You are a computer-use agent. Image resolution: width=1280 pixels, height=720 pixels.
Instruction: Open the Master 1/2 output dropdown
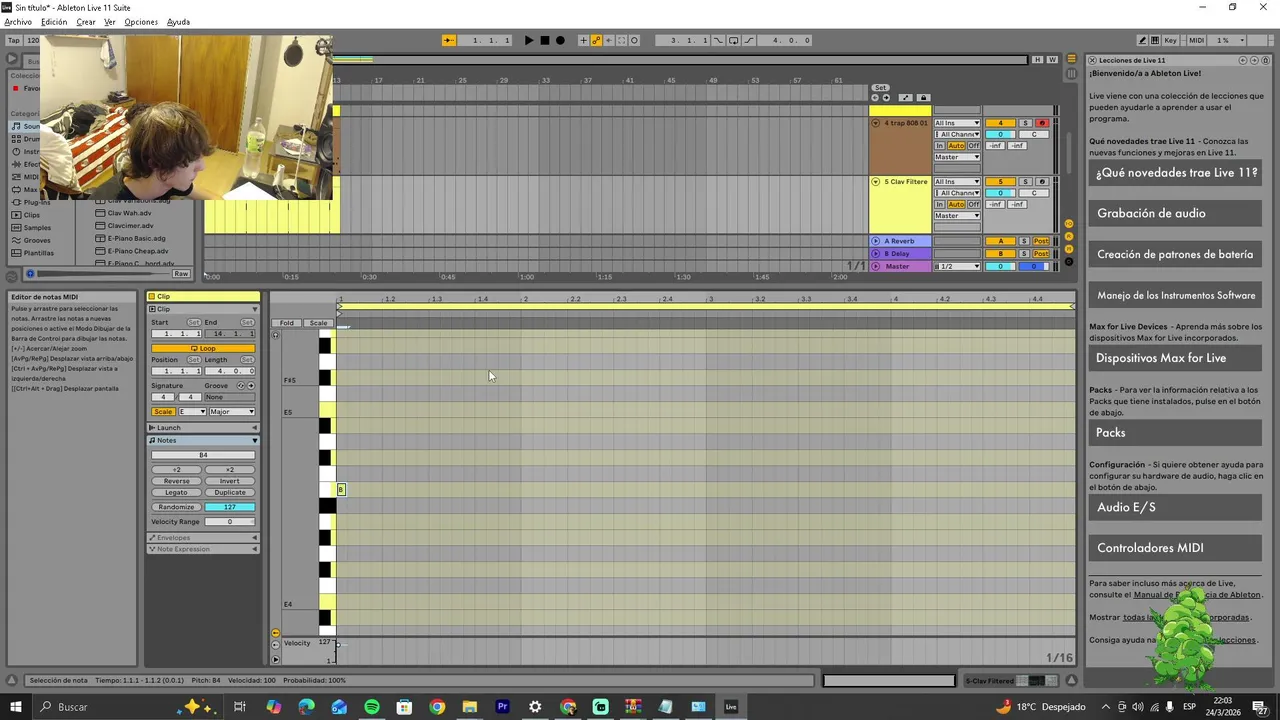[x=957, y=266]
